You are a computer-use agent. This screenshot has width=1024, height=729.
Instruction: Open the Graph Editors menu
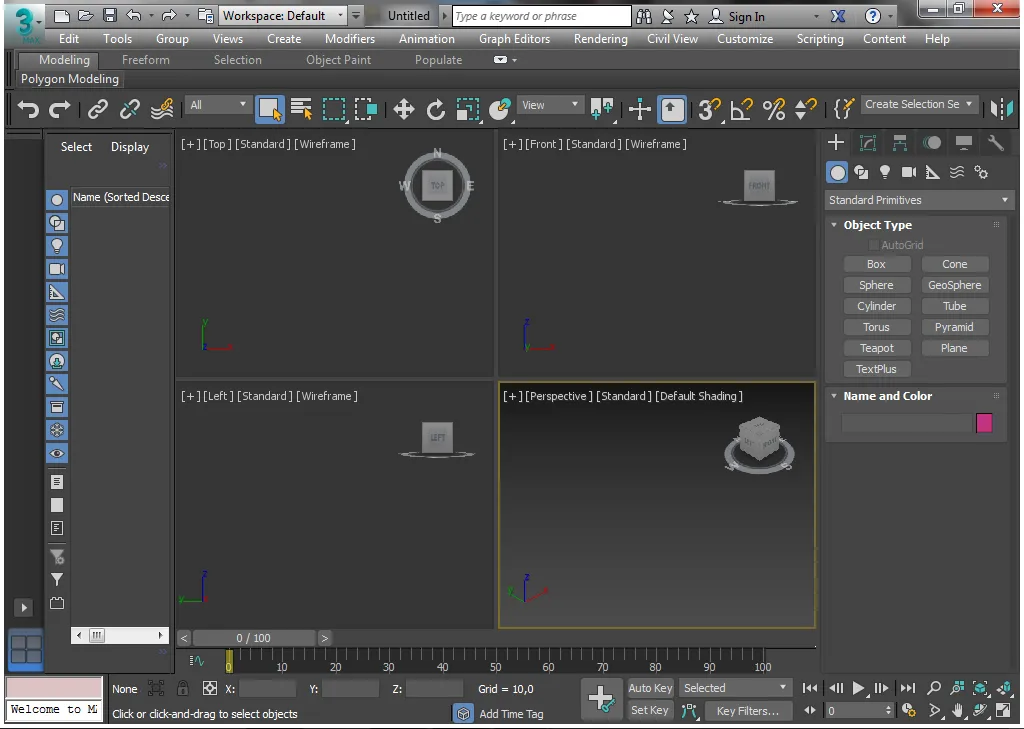515,39
